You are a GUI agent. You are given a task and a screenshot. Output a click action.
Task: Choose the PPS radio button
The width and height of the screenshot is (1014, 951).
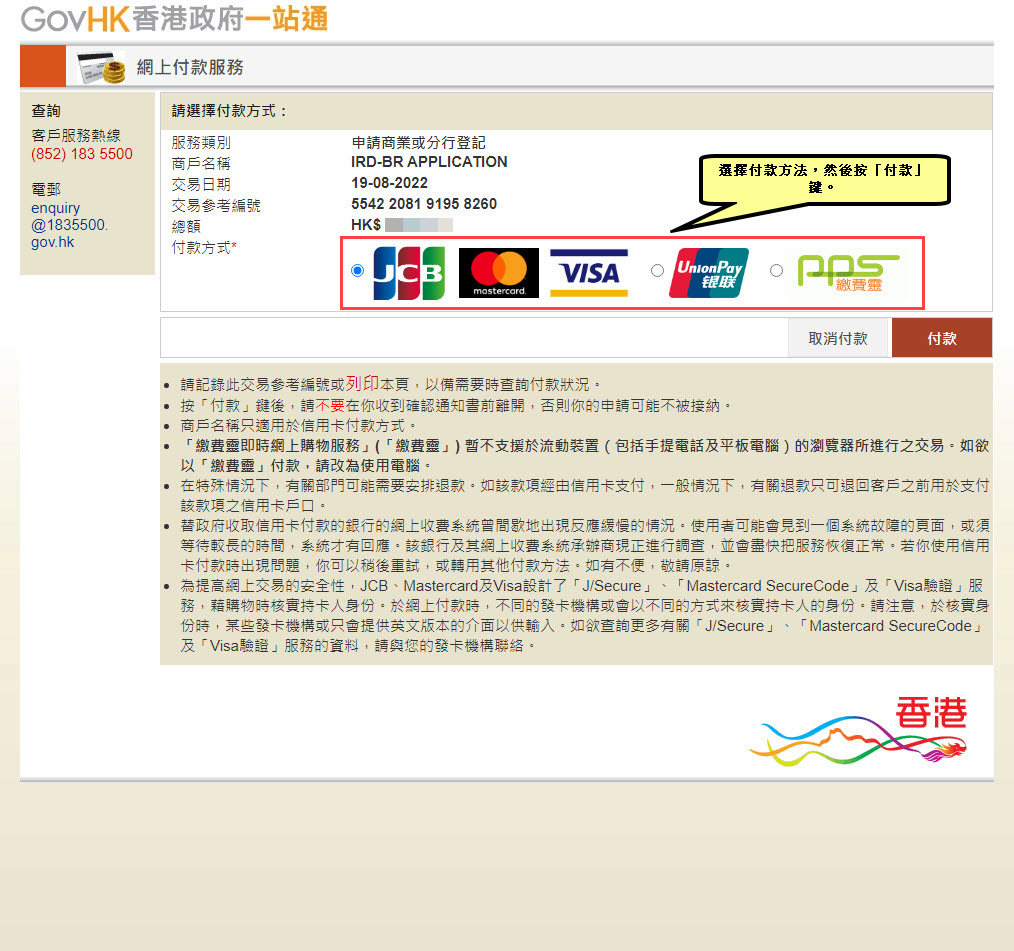click(x=776, y=270)
